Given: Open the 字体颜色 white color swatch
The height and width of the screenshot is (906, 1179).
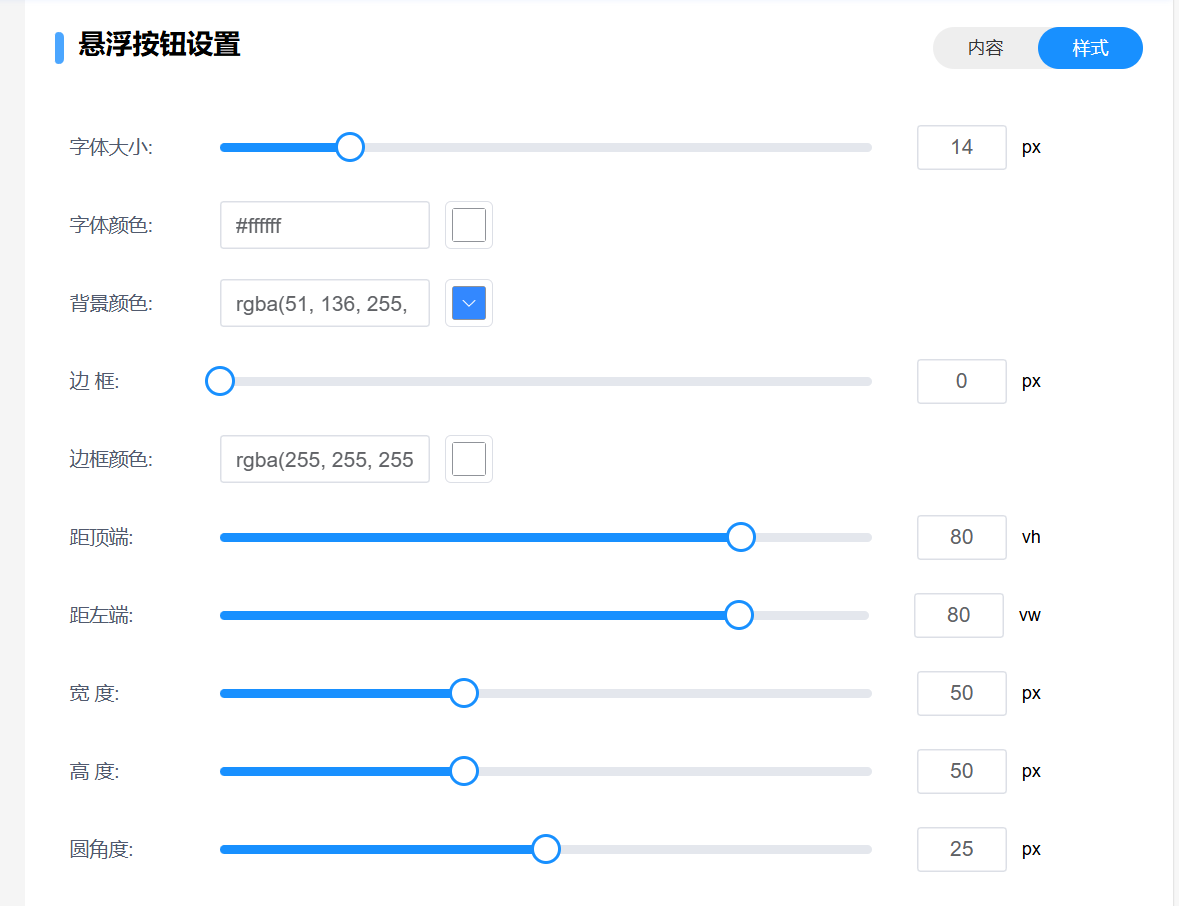Looking at the screenshot, I should point(468,225).
